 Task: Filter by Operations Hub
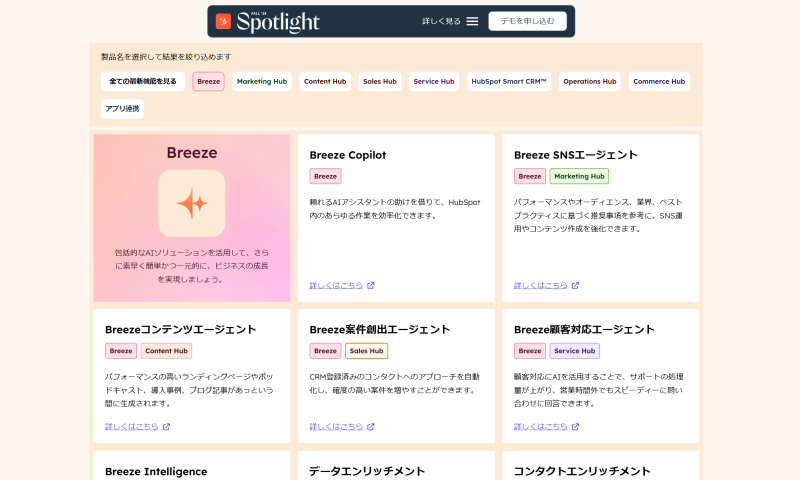click(590, 82)
